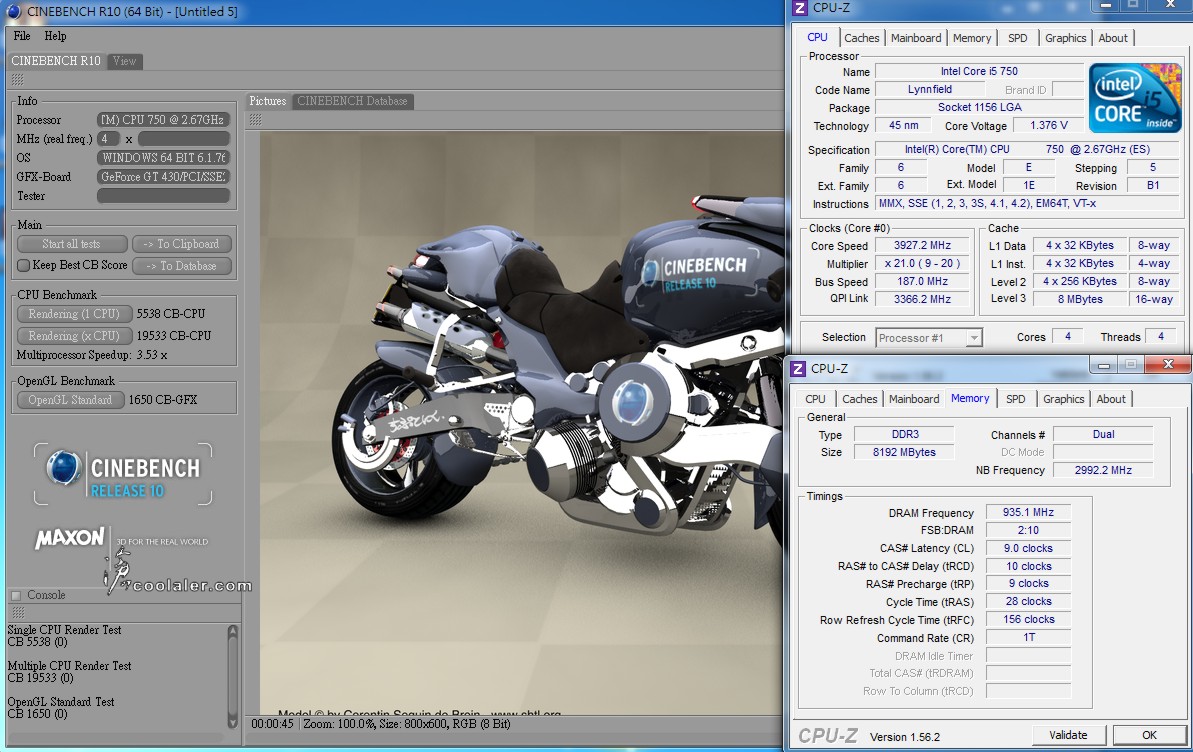Click the Validate button in CPU-Z
This screenshot has width=1193, height=752.
coord(1068,735)
